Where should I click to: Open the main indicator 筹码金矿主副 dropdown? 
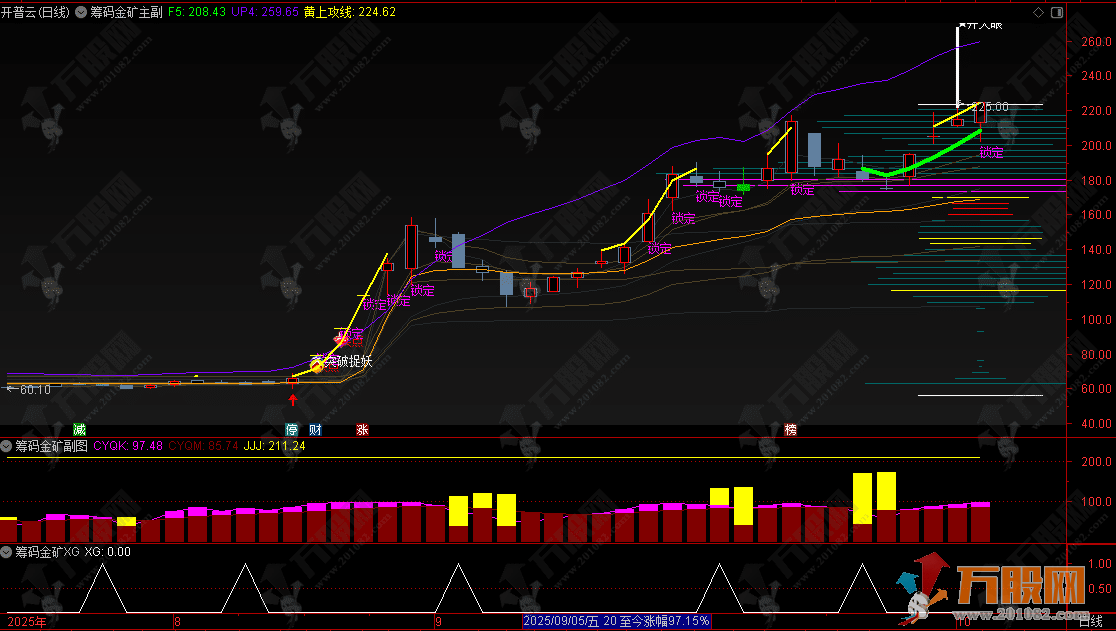point(81,12)
